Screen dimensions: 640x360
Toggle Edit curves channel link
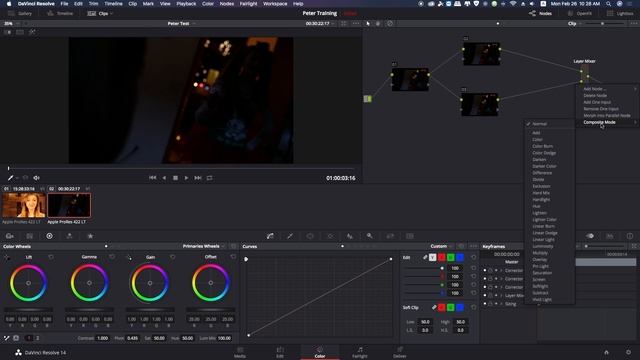click(x=425, y=257)
